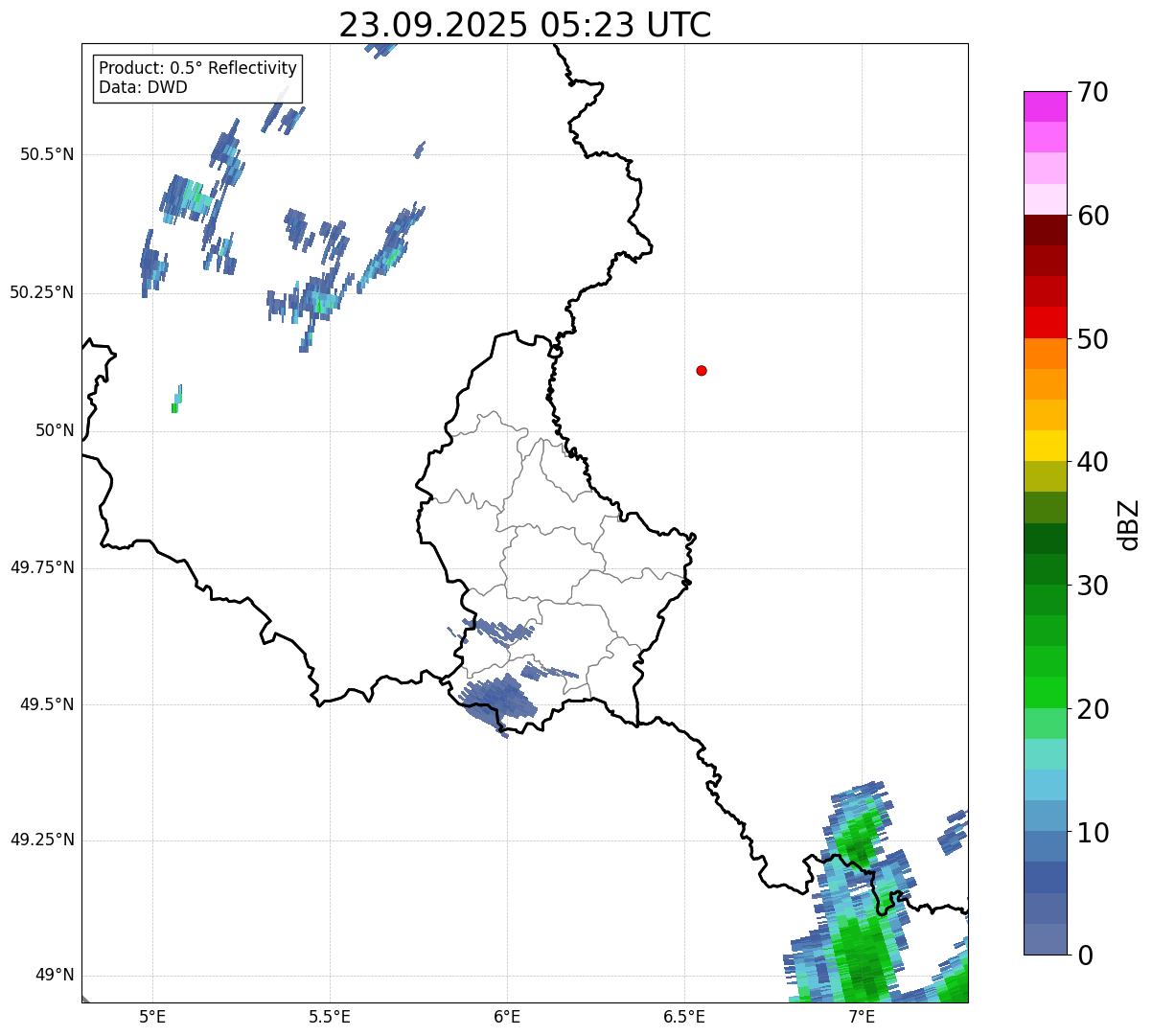Click the 7°E longitude label
1152x1036 pixels.
tap(862, 1017)
